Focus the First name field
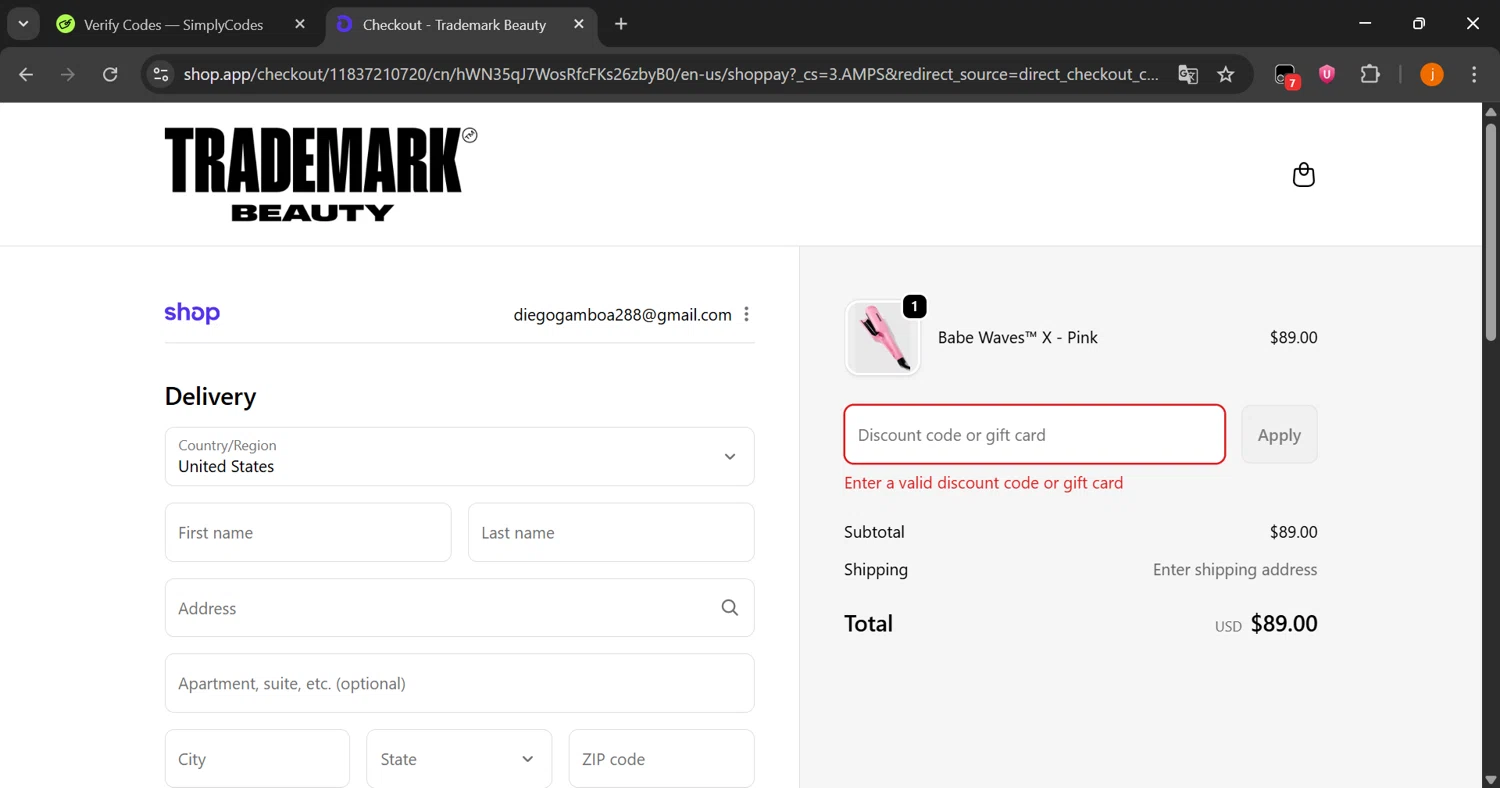This screenshot has height=788, width=1500. click(308, 533)
